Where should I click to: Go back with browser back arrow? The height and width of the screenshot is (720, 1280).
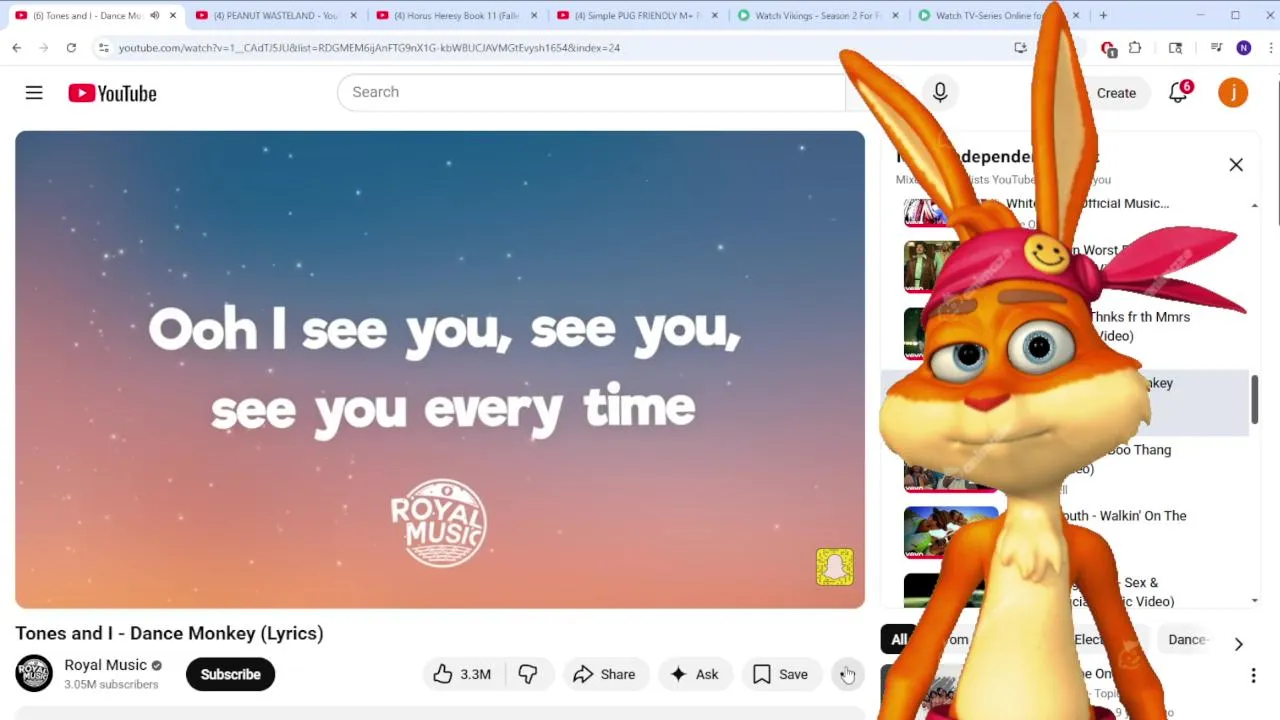[x=17, y=47]
